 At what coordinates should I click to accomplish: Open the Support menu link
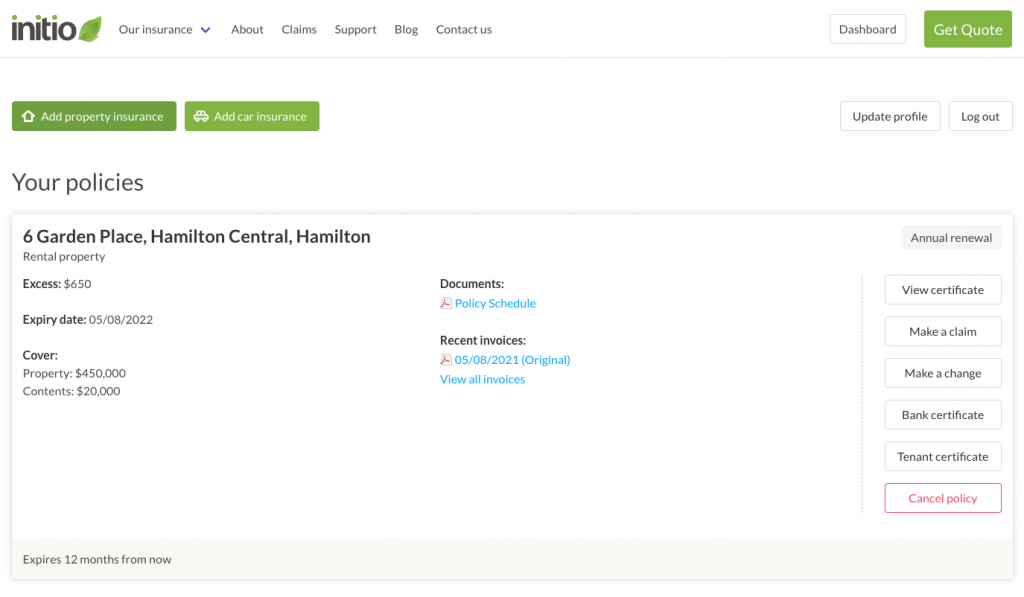pyautogui.click(x=355, y=29)
